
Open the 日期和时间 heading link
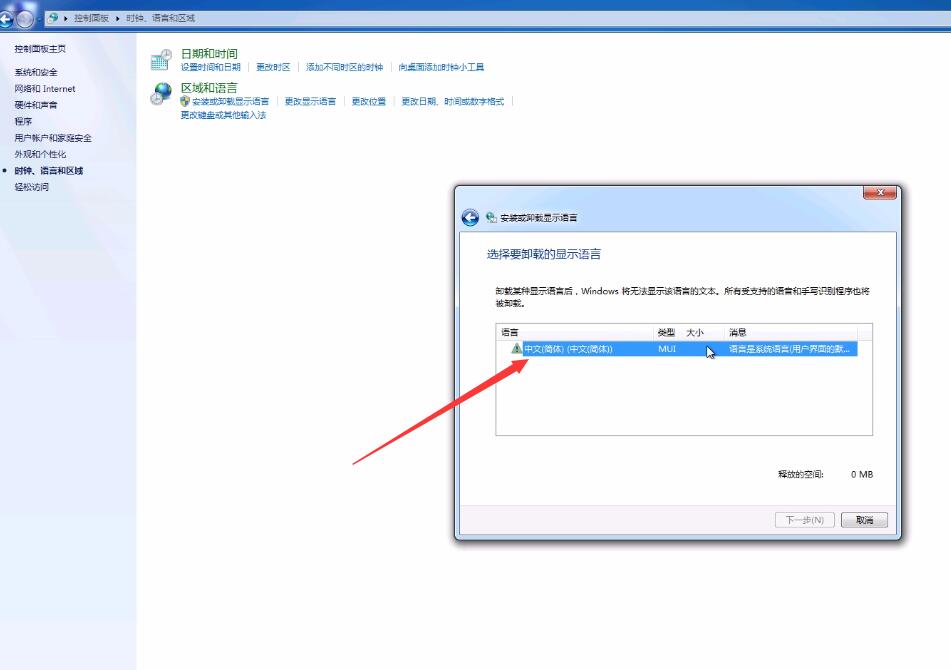click(x=209, y=54)
